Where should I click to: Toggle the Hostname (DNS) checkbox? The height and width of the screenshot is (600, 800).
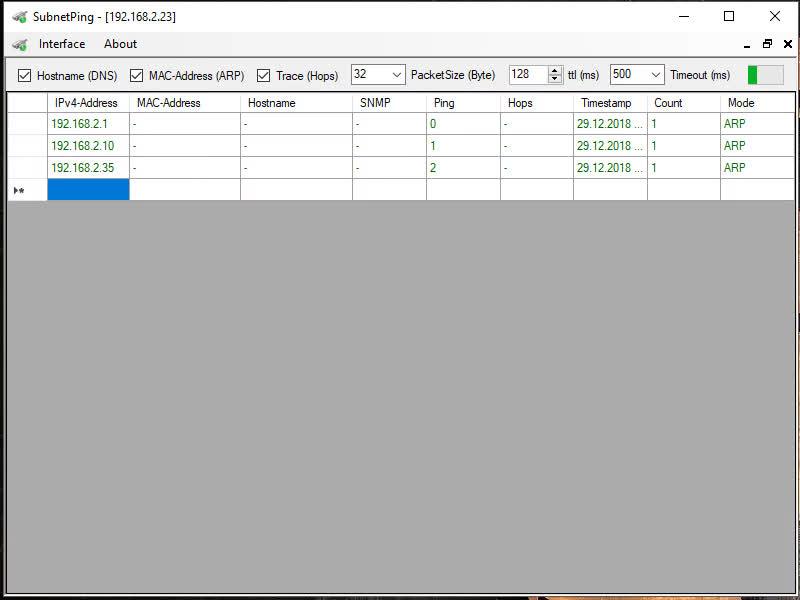click(25, 75)
